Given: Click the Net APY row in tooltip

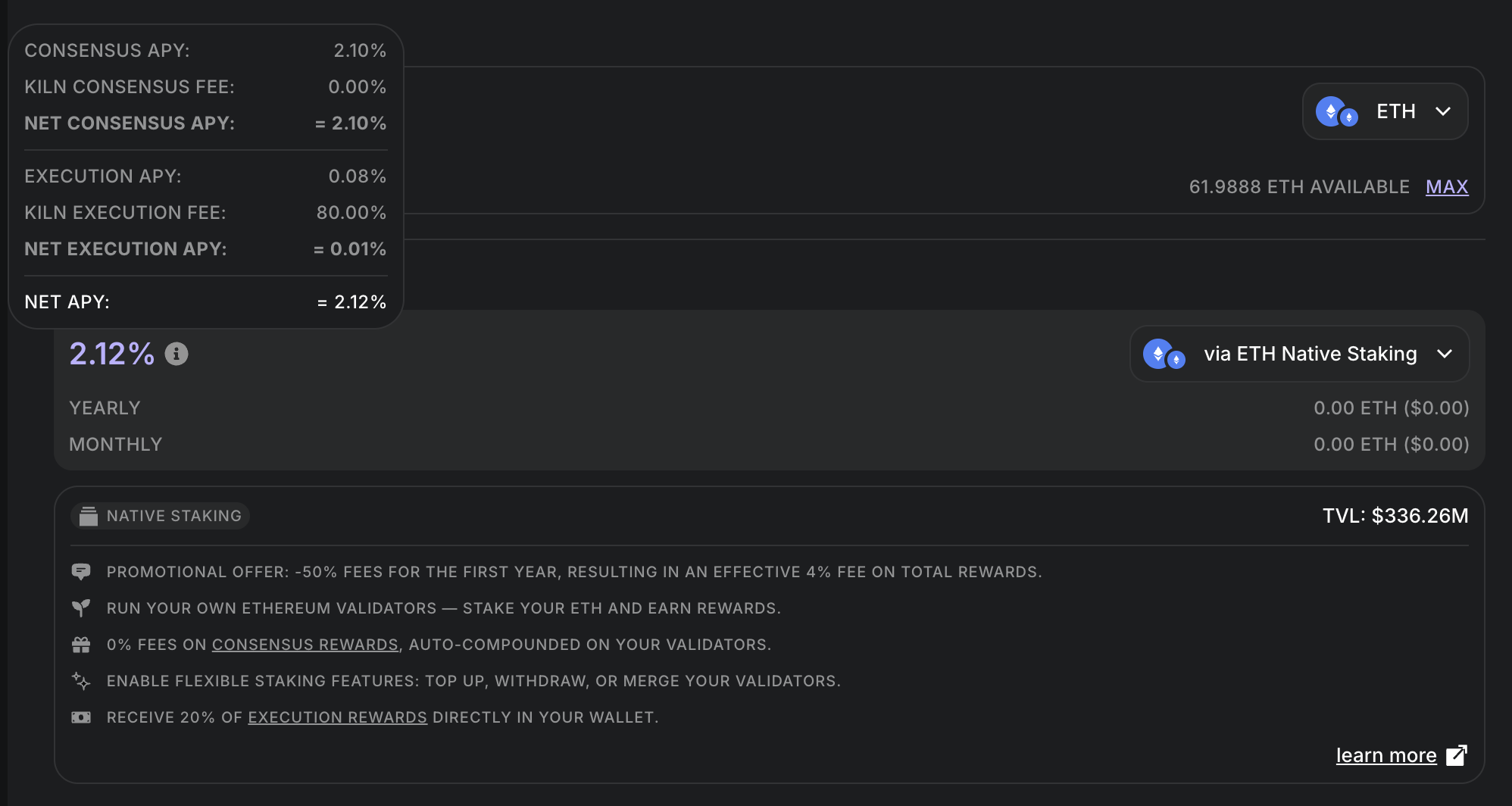Looking at the screenshot, I should tap(205, 302).
